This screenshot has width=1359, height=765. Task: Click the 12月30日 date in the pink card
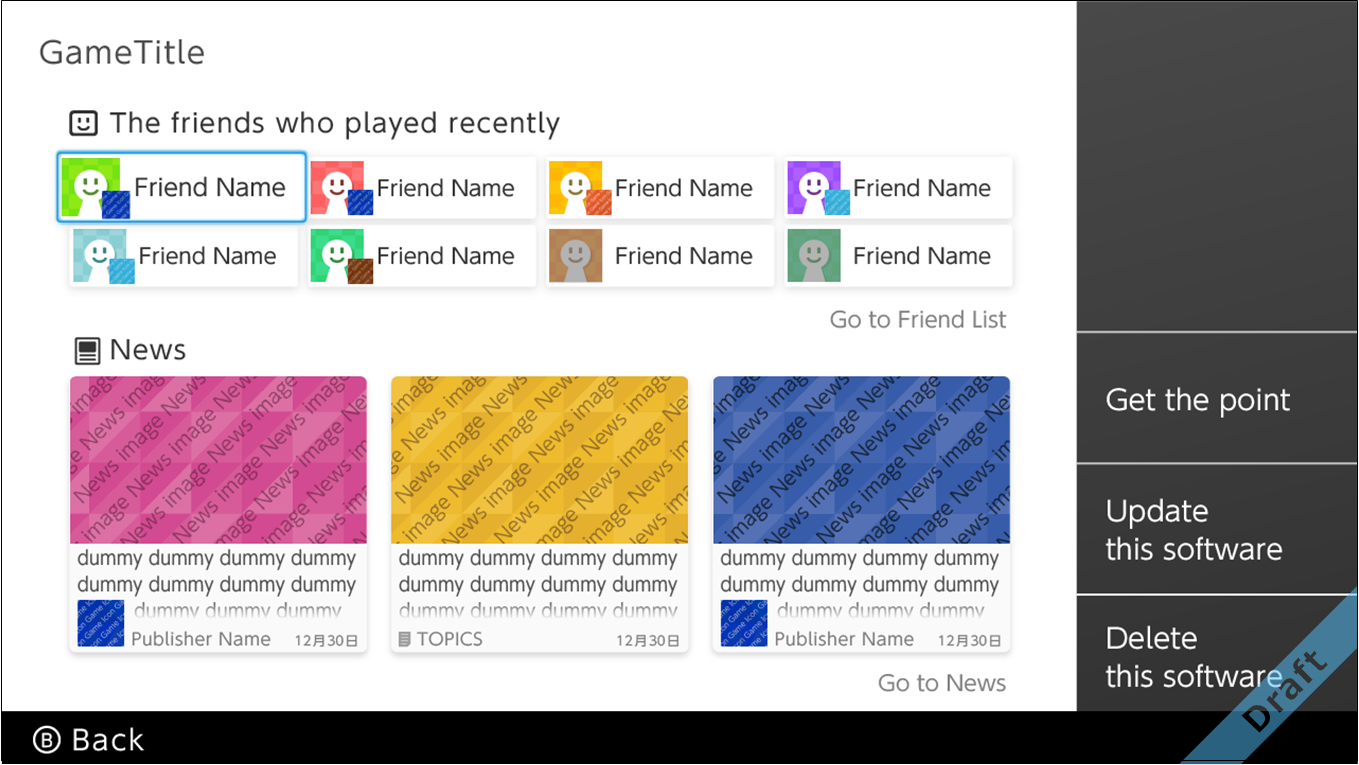(x=327, y=641)
